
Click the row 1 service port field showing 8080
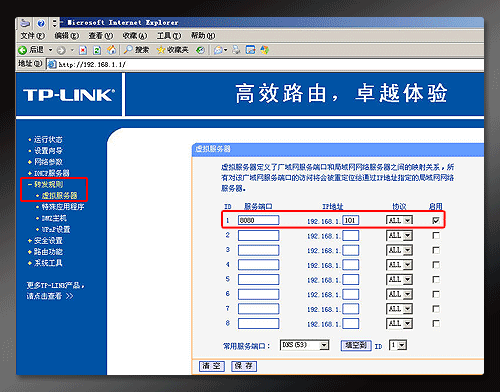click(x=258, y=220)
